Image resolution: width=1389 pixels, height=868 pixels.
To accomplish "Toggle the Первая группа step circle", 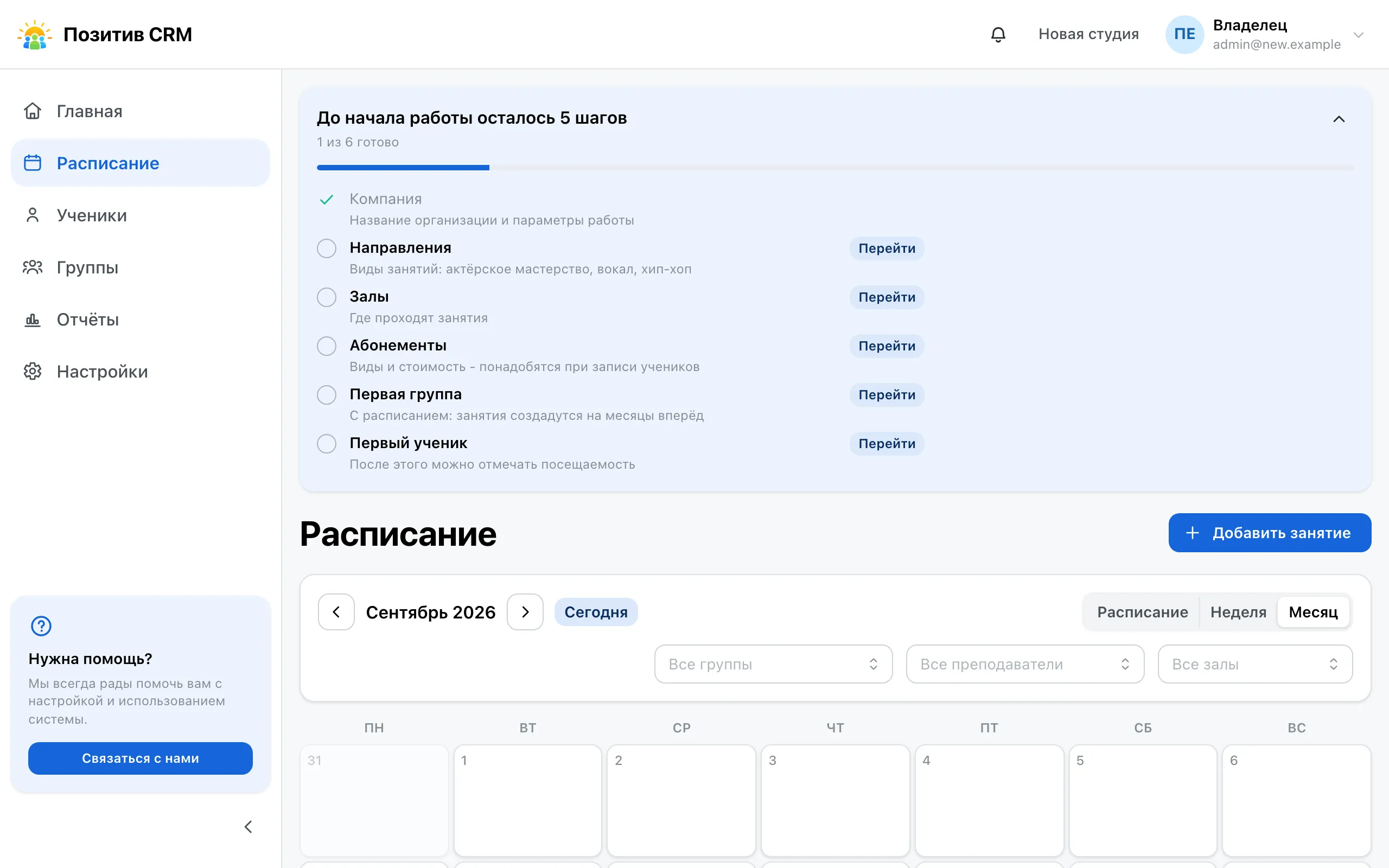I will [327, 395].
